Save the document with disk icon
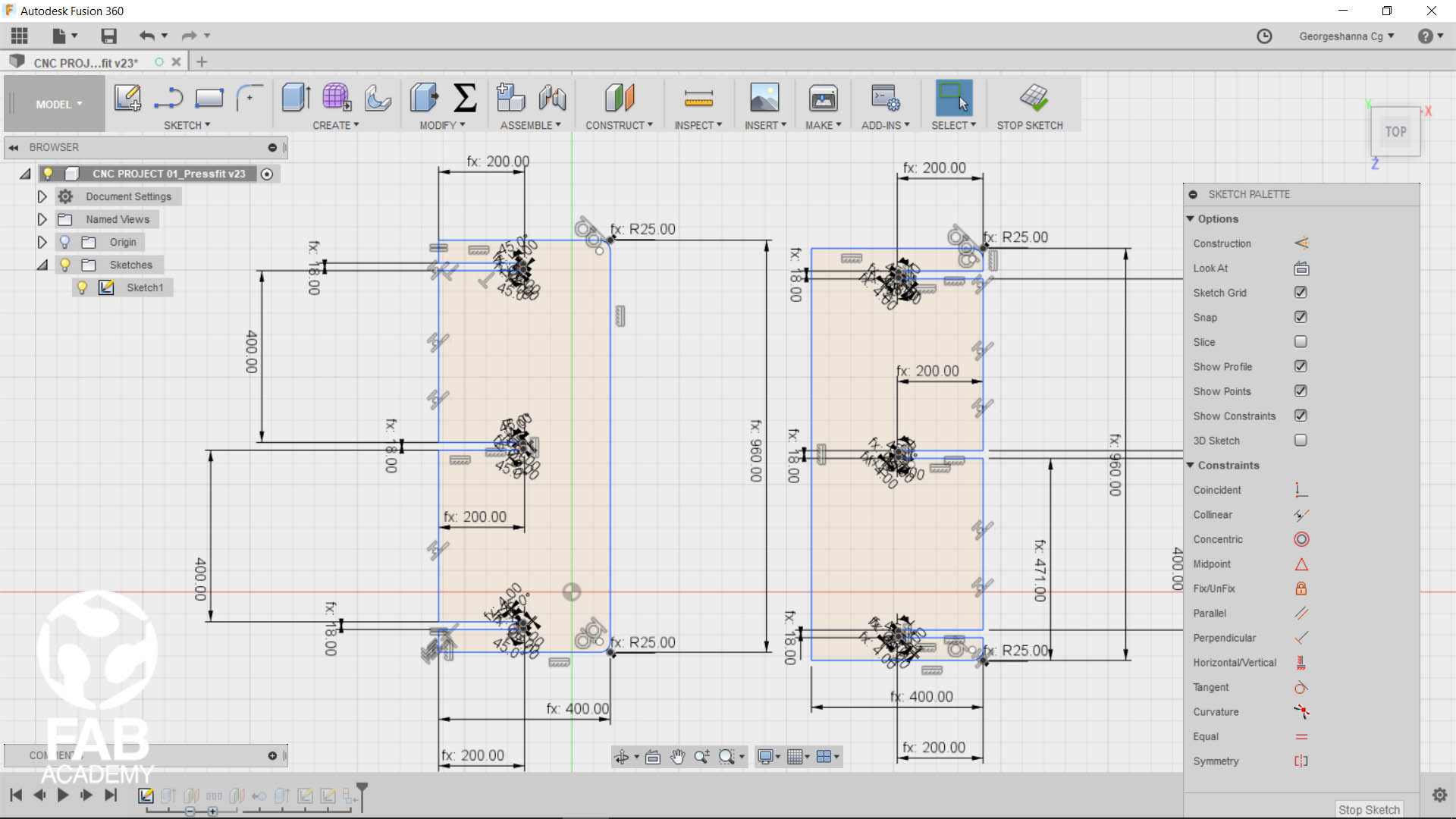The image size is (1456, 819). click(108, 36)
